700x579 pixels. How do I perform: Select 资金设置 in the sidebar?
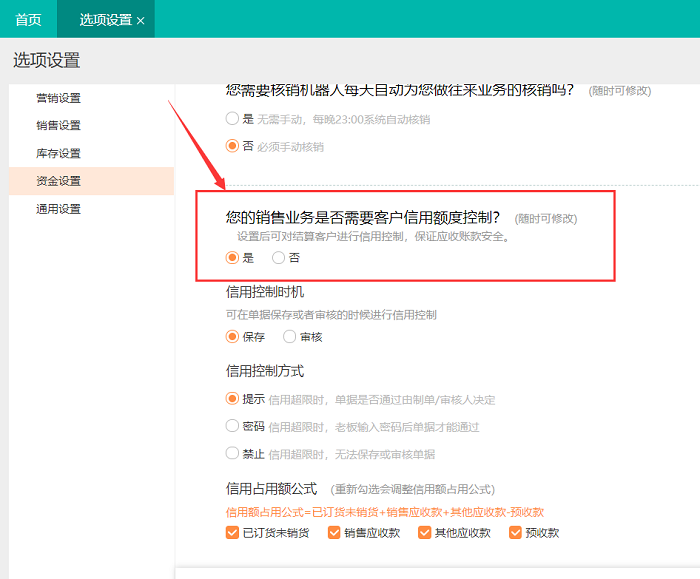pos(59,181)
